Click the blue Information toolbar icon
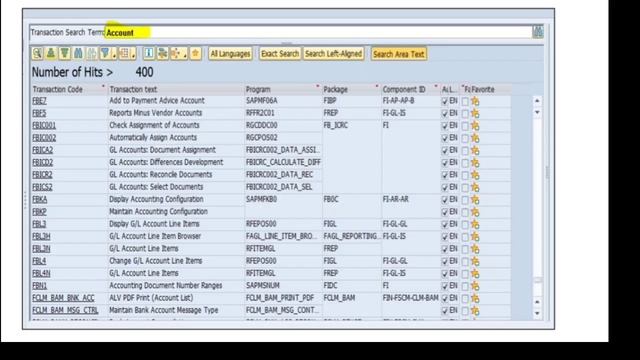 click(x=149, y=53)
